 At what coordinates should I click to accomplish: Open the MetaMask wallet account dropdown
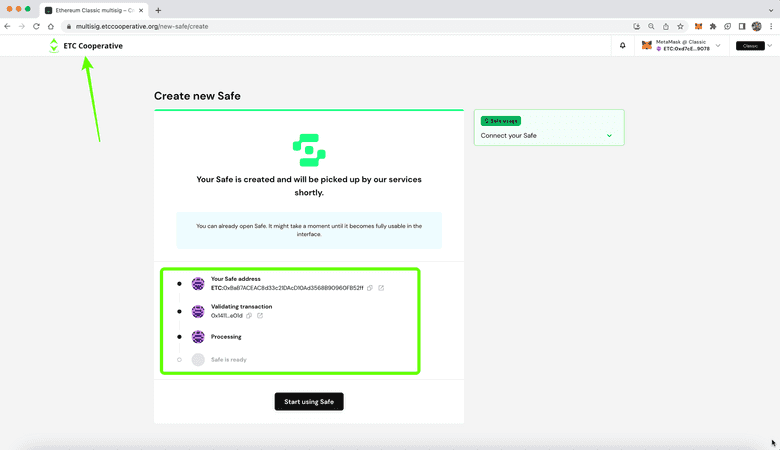click(x=717, y=45)
